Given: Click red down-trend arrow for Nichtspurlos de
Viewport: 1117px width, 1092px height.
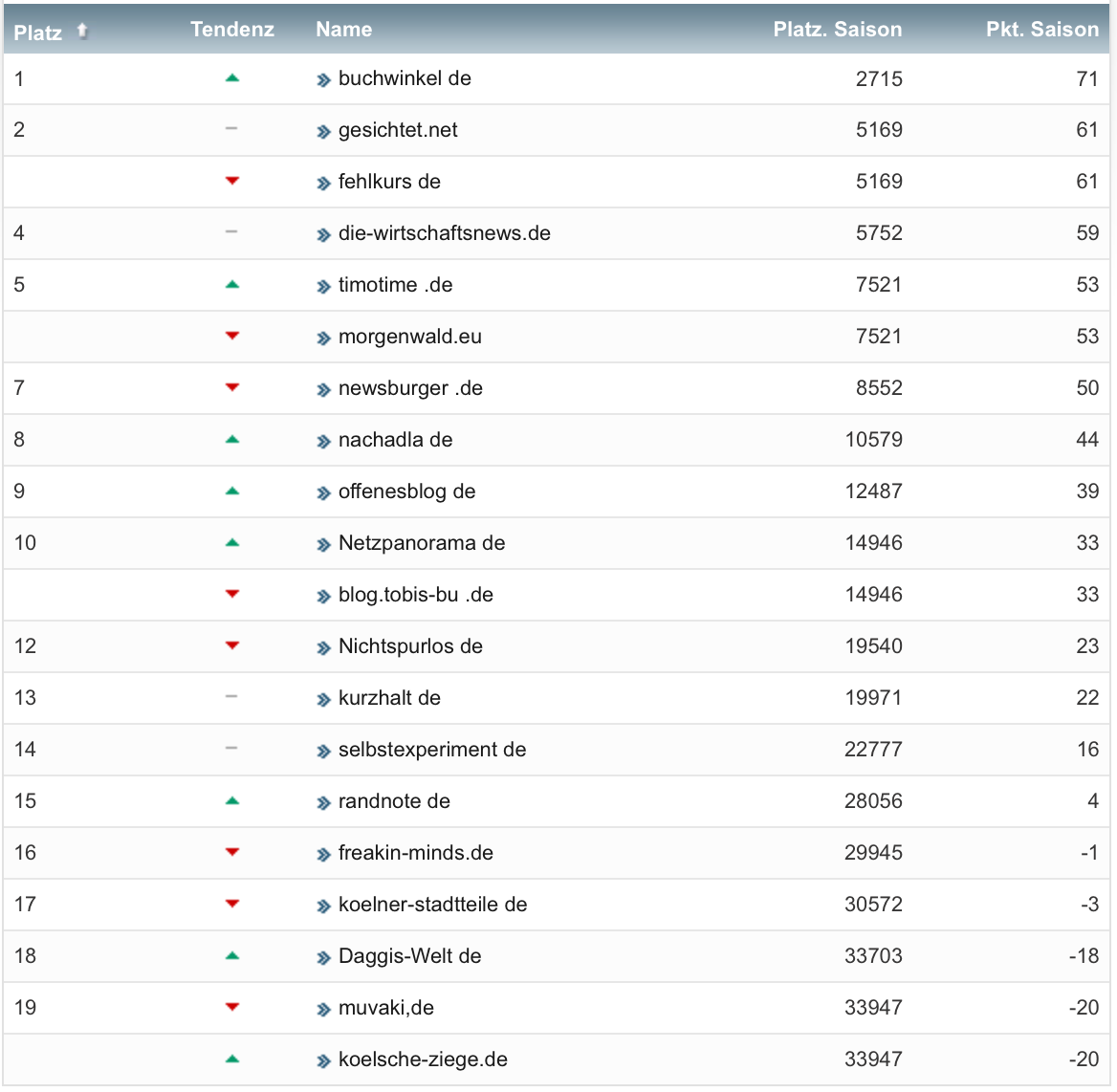Looking at the screenshot, I should 232,645.
